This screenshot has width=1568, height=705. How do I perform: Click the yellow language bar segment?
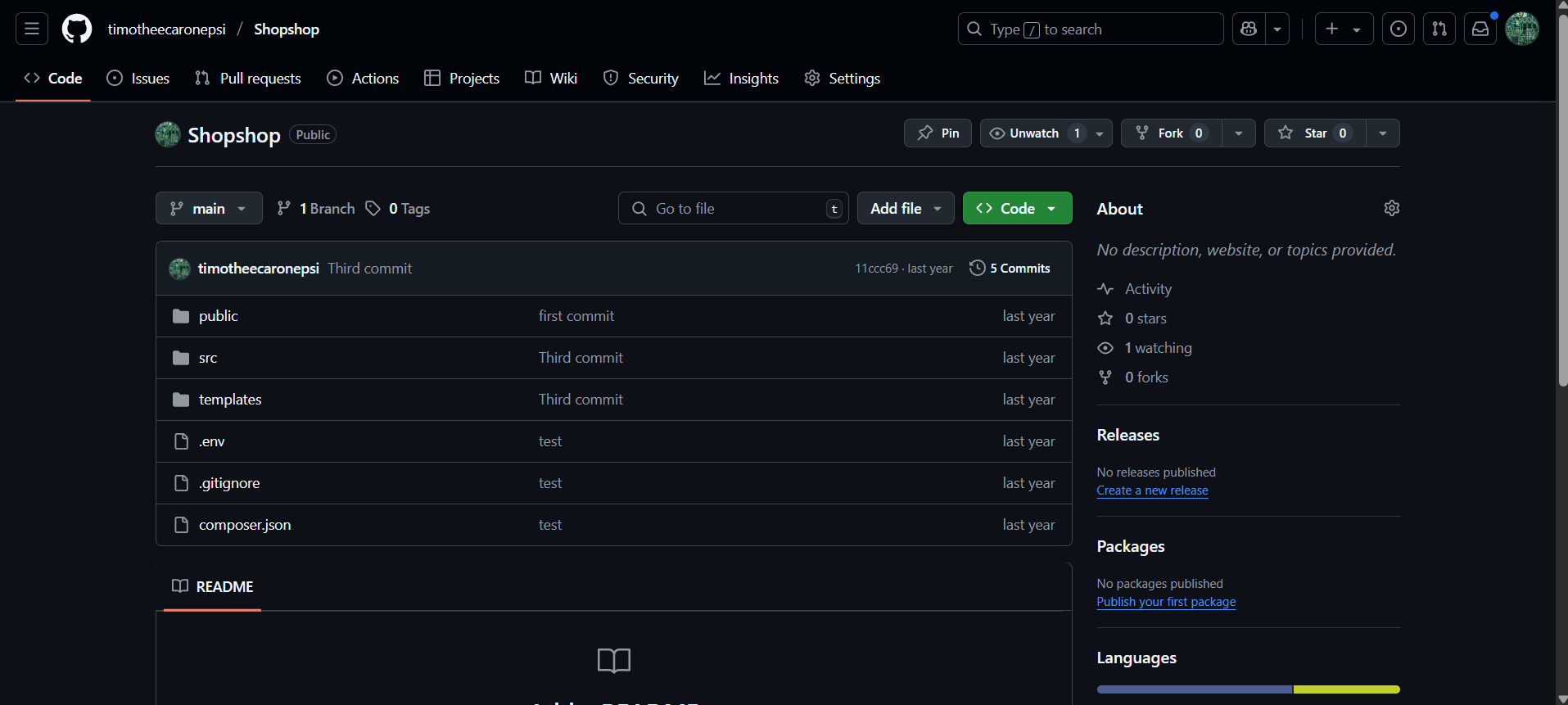pyautogui.click(x=1346, y=689)
